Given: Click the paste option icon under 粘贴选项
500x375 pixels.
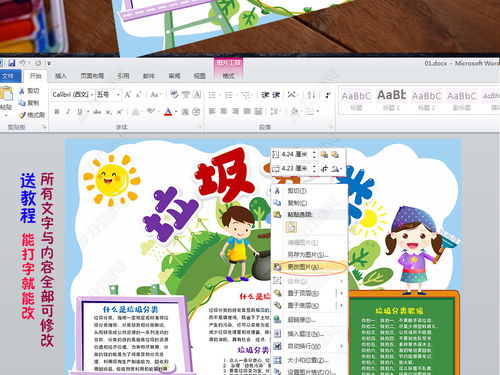Looking at the screenshot, I should pos(291,227).
